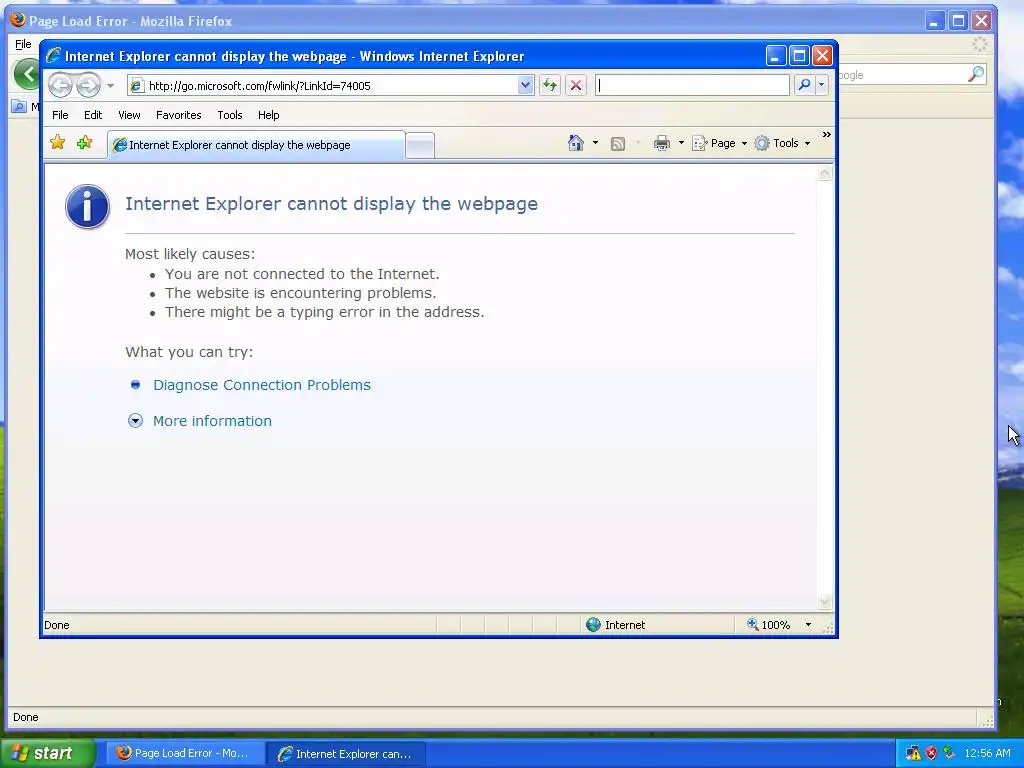Click the Firefox search magnifier icon
This screenshot has width=1024, height=768.
tap(976, 74)
